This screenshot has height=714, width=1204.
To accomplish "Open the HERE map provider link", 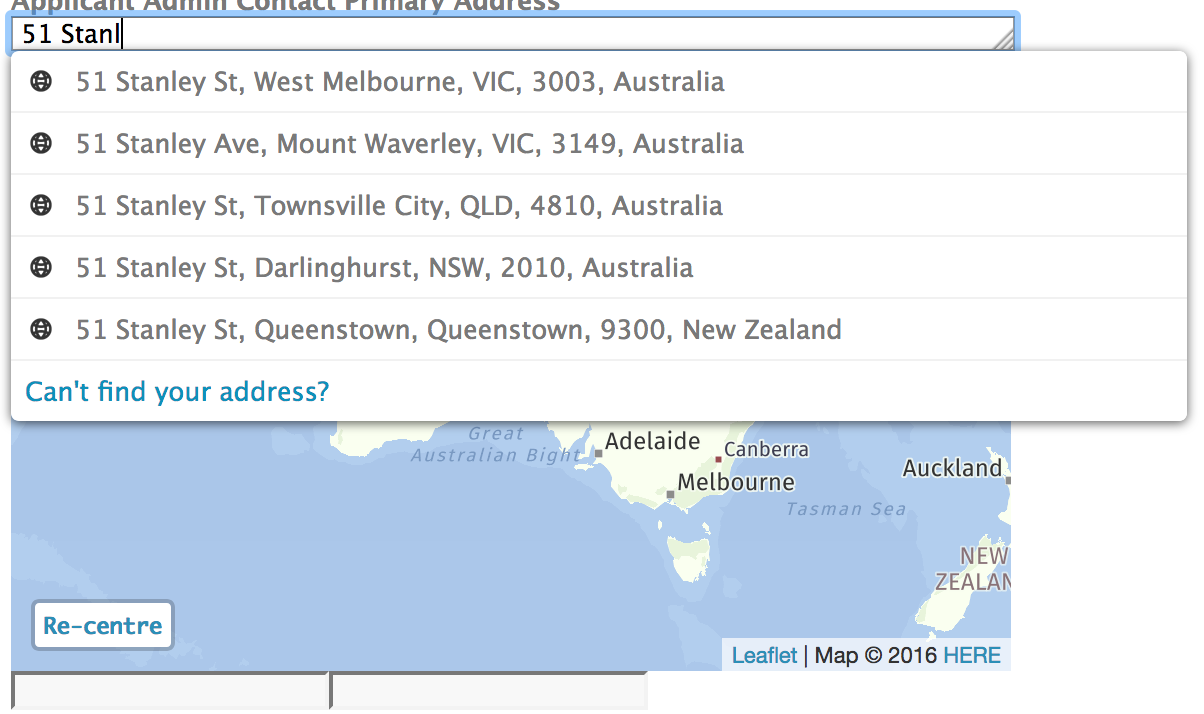I will (x=971, y=656).
